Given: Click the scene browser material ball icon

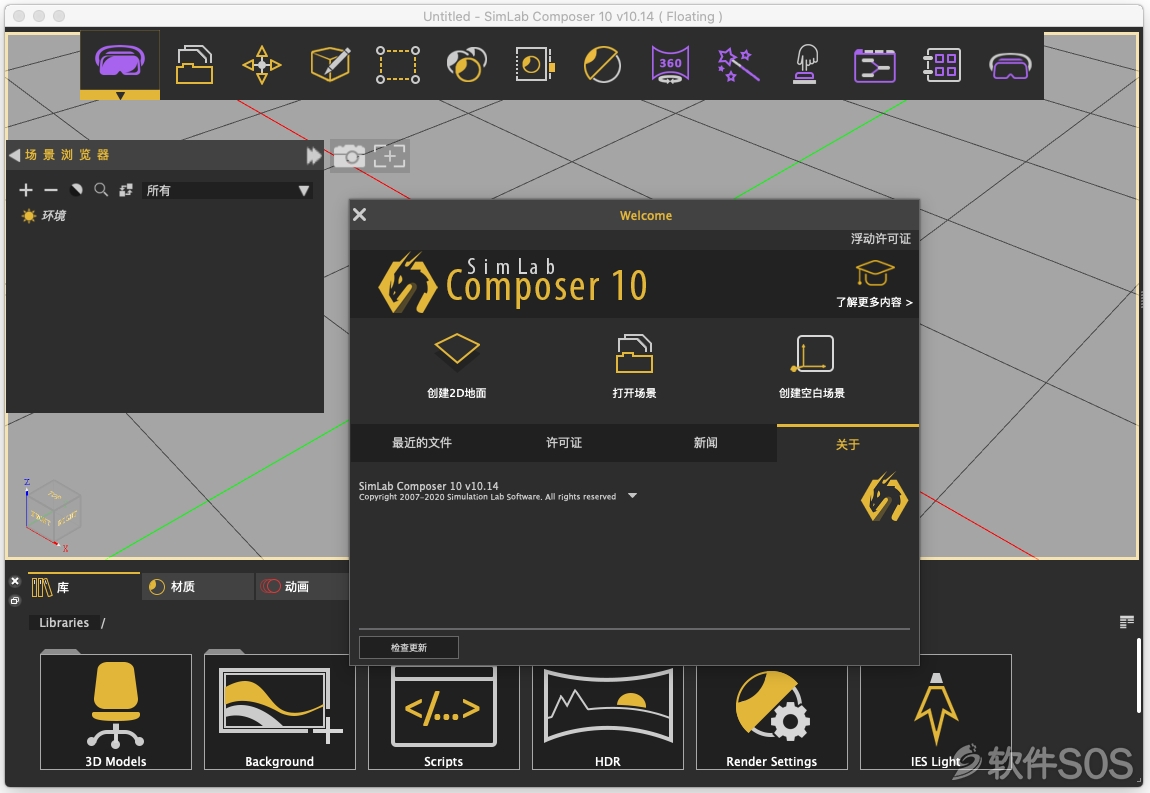Looking at the screenshot, I should (76, 190).
